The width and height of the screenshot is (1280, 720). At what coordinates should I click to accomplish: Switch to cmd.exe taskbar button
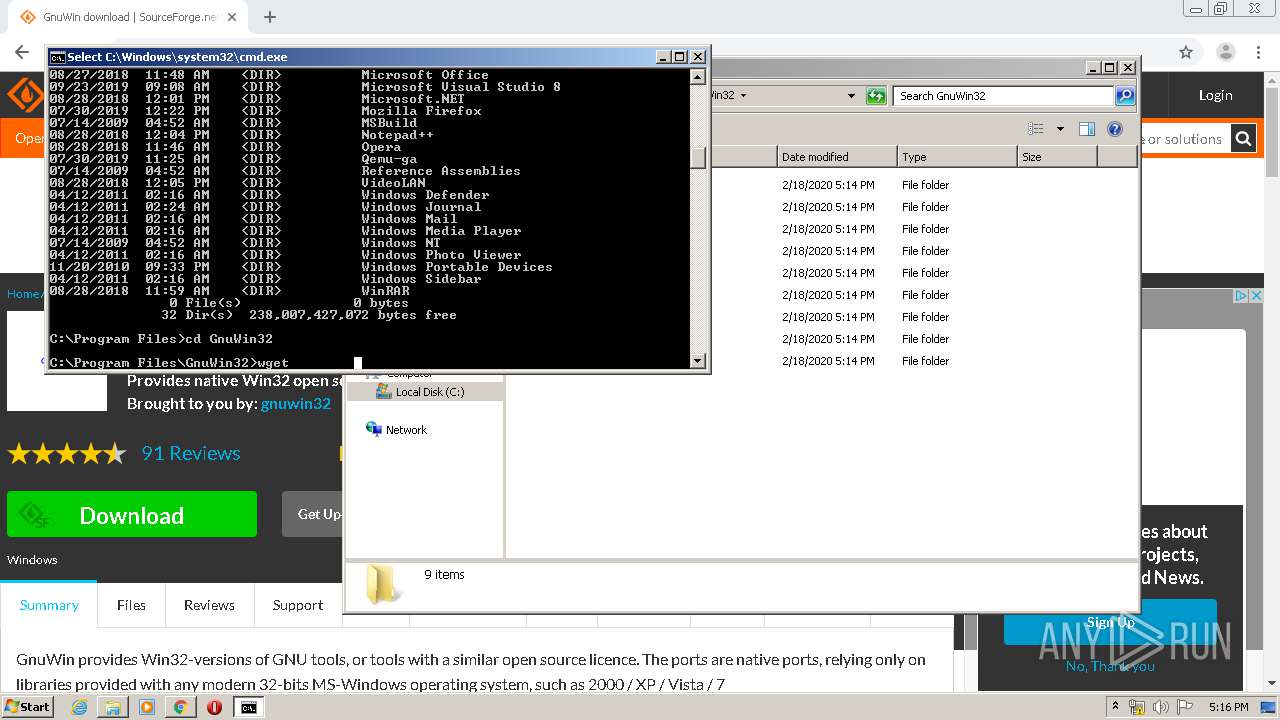click(249, 707)
